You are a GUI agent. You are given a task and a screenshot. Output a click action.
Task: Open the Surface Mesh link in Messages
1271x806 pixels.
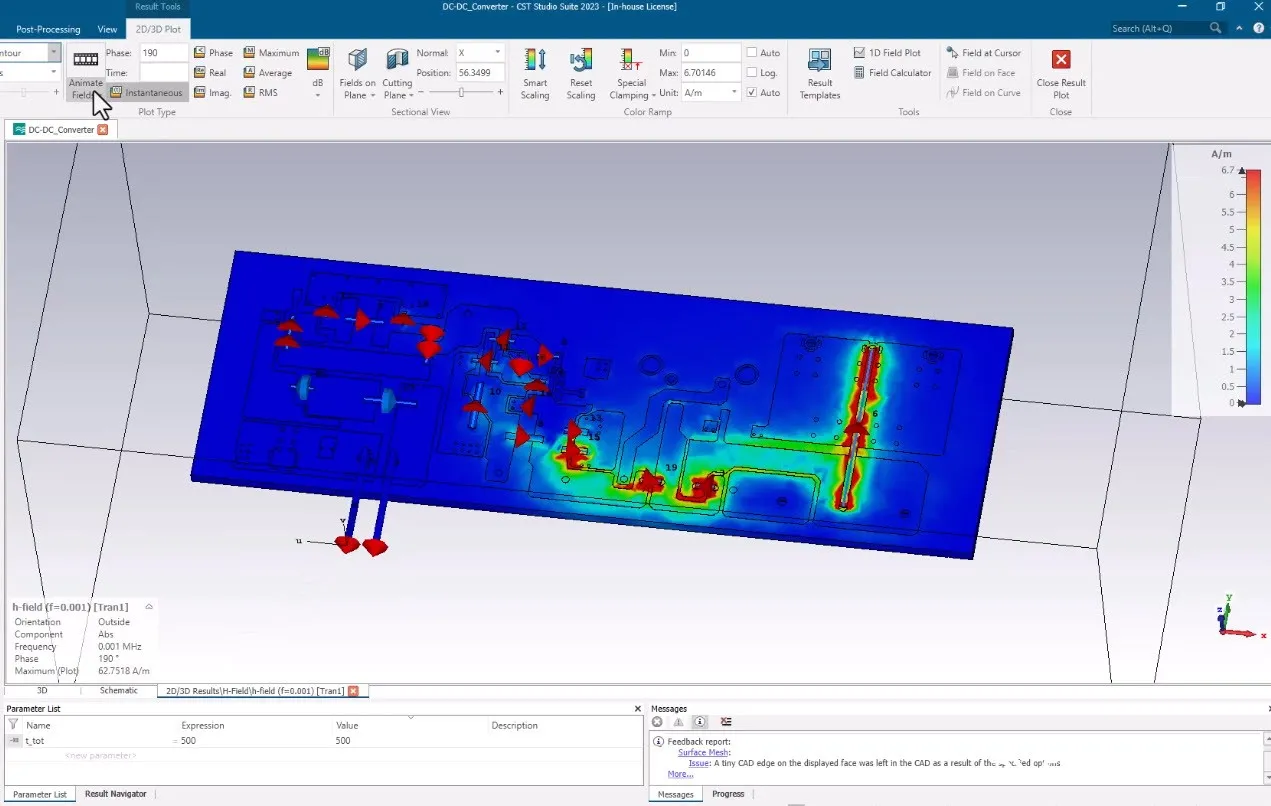click(704, 752)
